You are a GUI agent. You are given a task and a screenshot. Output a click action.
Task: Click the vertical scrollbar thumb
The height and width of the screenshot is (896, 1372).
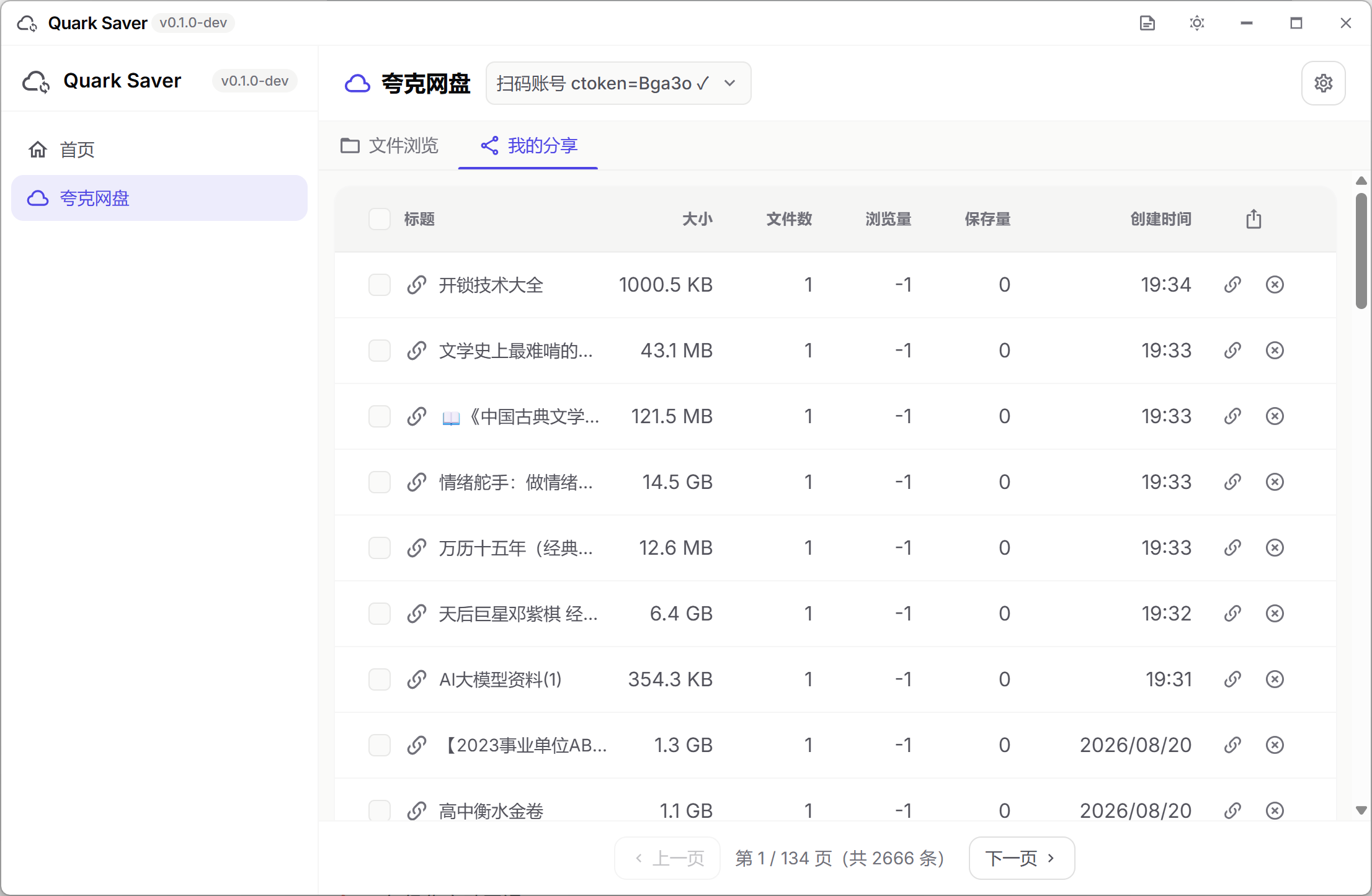(1361, 251)
